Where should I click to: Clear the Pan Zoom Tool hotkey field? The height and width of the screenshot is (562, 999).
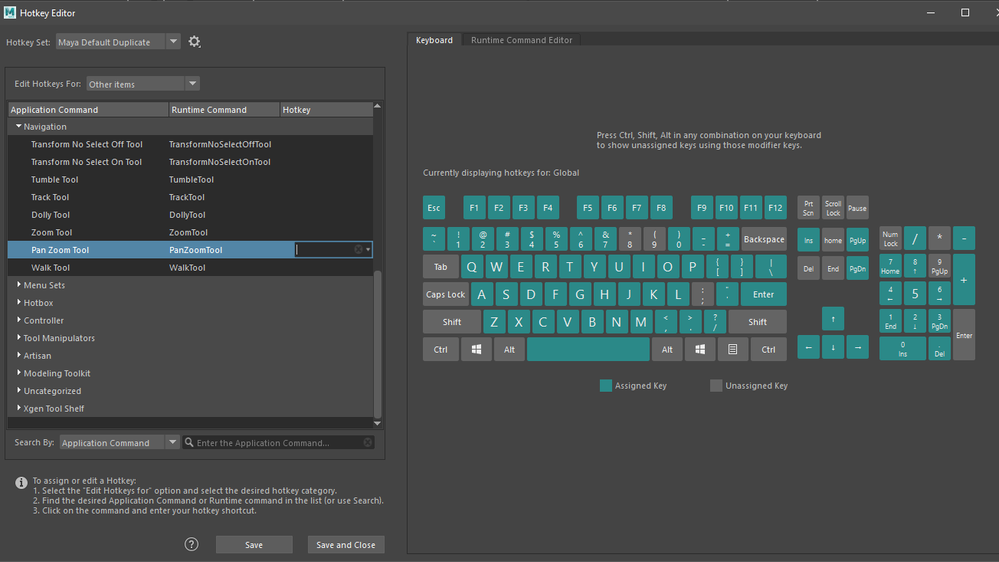click(358, 250)
